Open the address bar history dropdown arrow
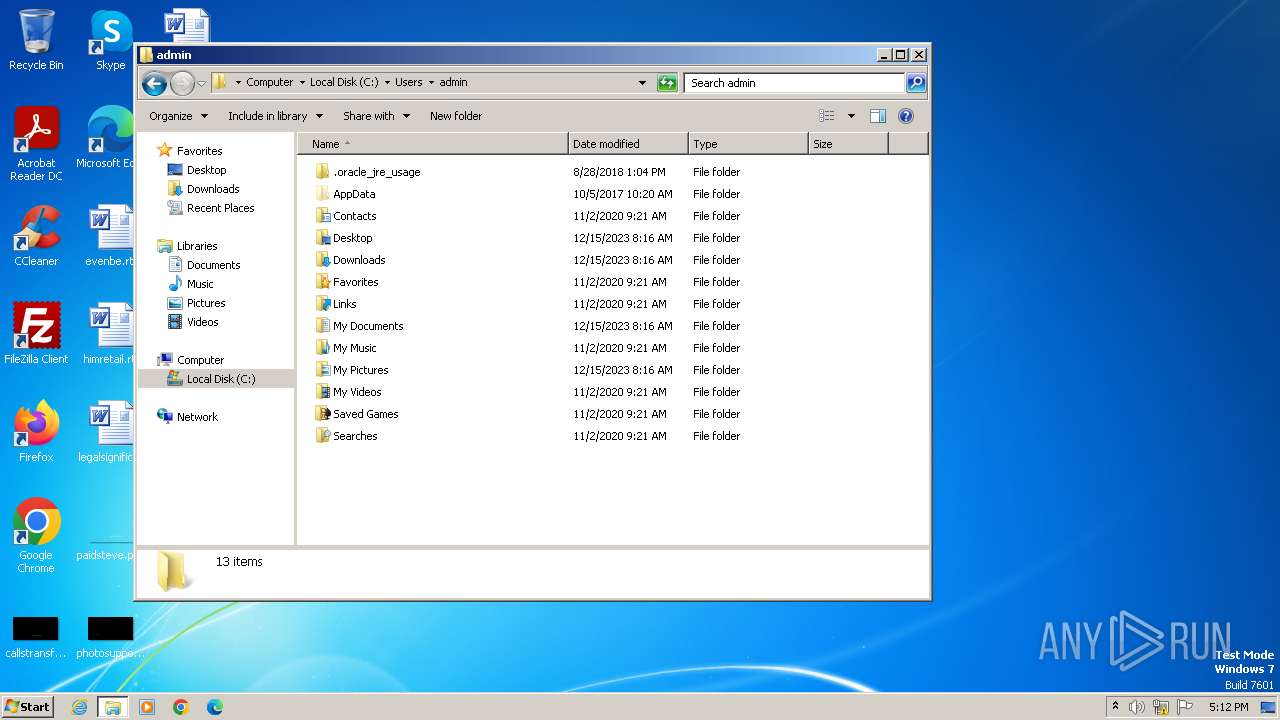 [x=642, y=83]
